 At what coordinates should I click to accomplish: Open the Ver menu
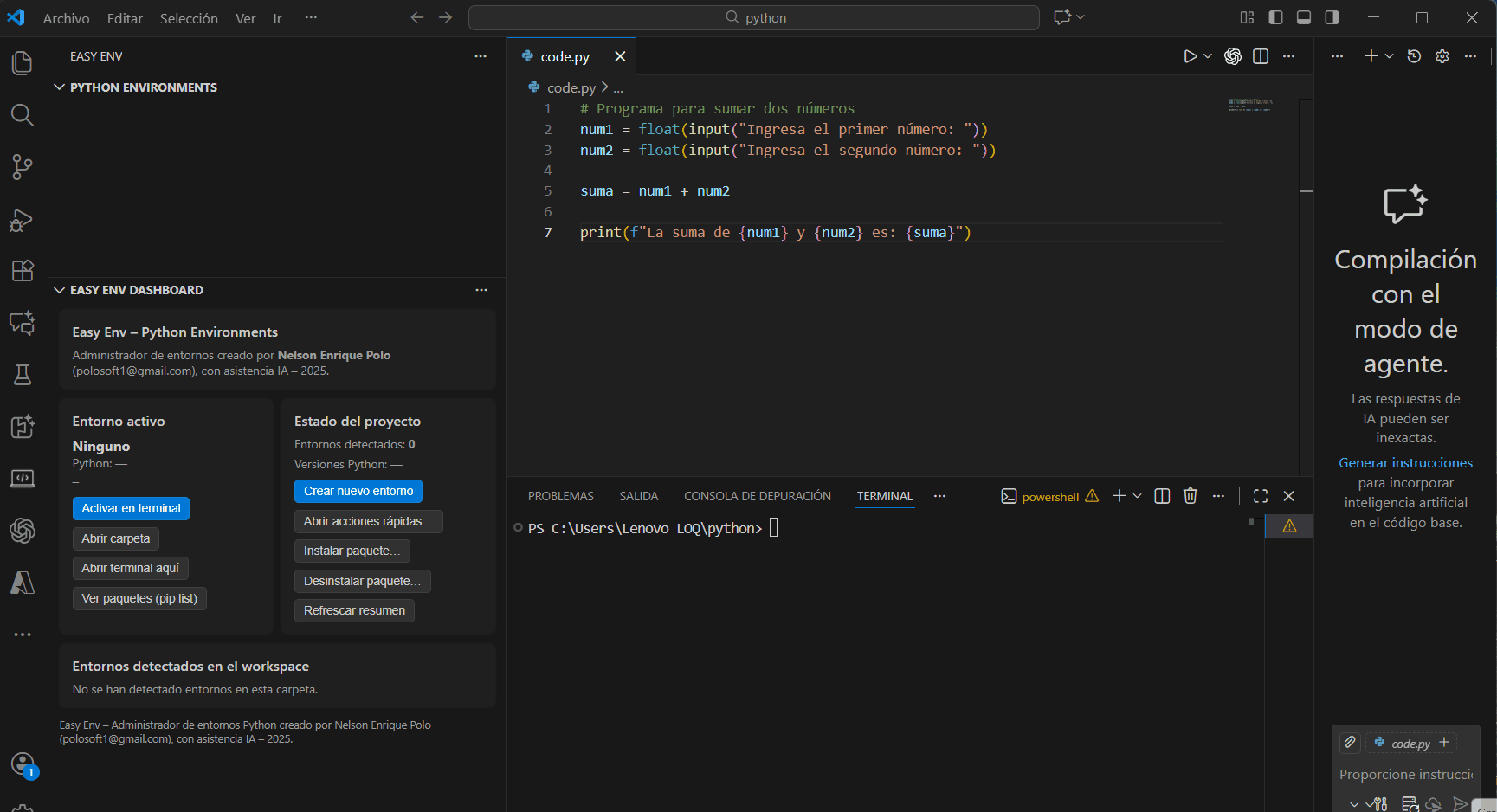pyautogui.click(x=246, y=18)
